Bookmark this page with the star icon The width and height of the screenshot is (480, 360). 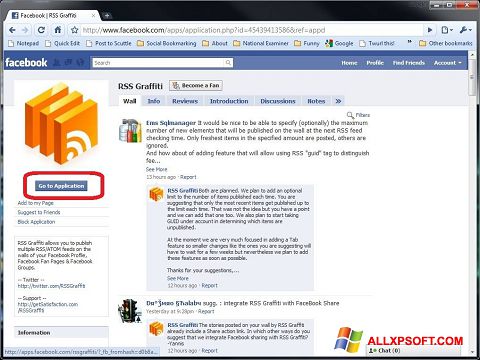pyautogui.click(x=75, y=30)
